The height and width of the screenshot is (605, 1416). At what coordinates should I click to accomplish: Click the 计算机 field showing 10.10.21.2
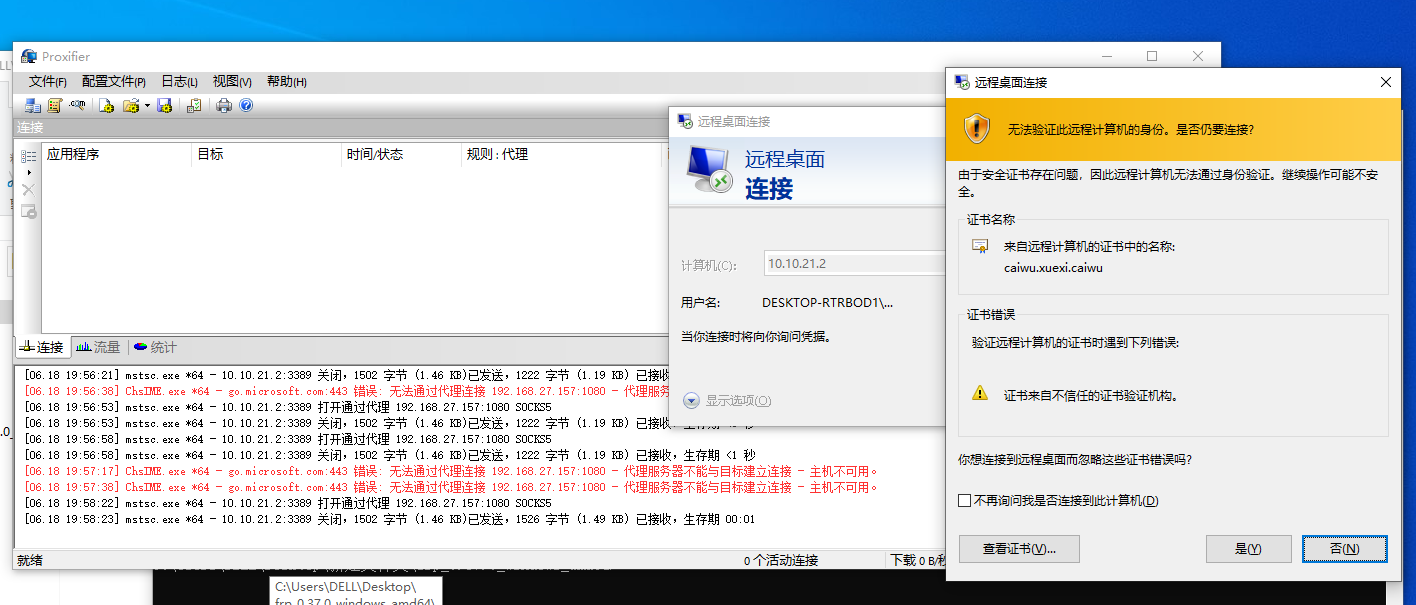tap(855, 264)
